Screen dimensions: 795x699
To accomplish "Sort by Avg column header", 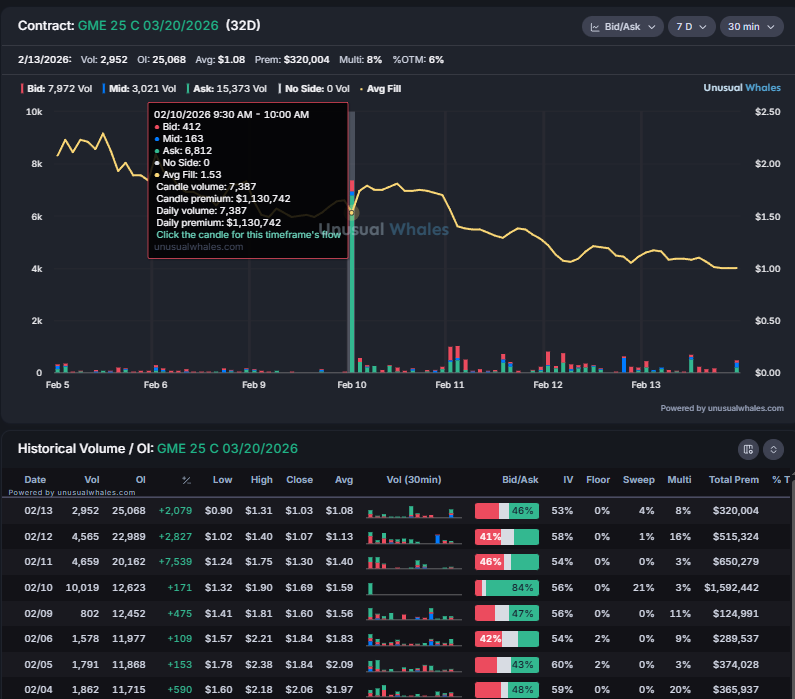I will [x=344, y=480].
